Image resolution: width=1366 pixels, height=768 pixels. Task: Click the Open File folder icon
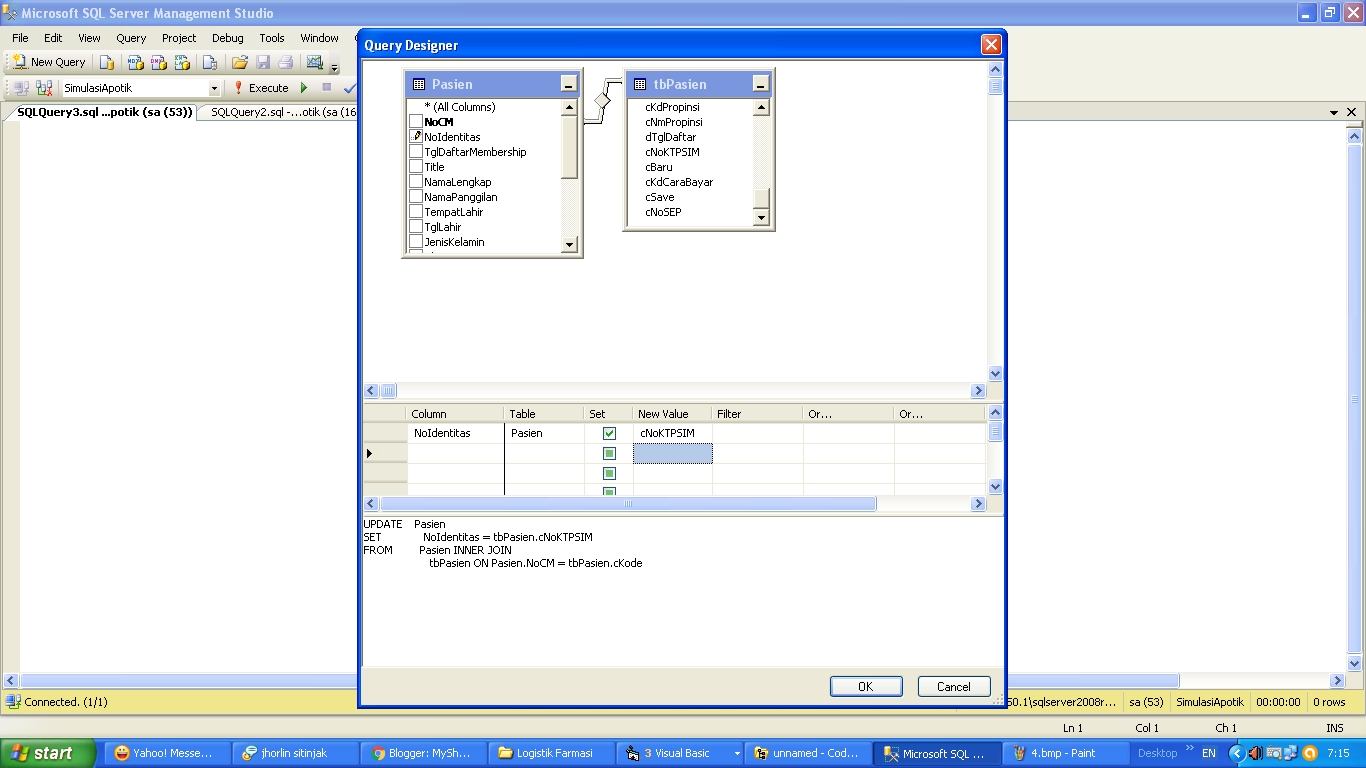[240, 62]
